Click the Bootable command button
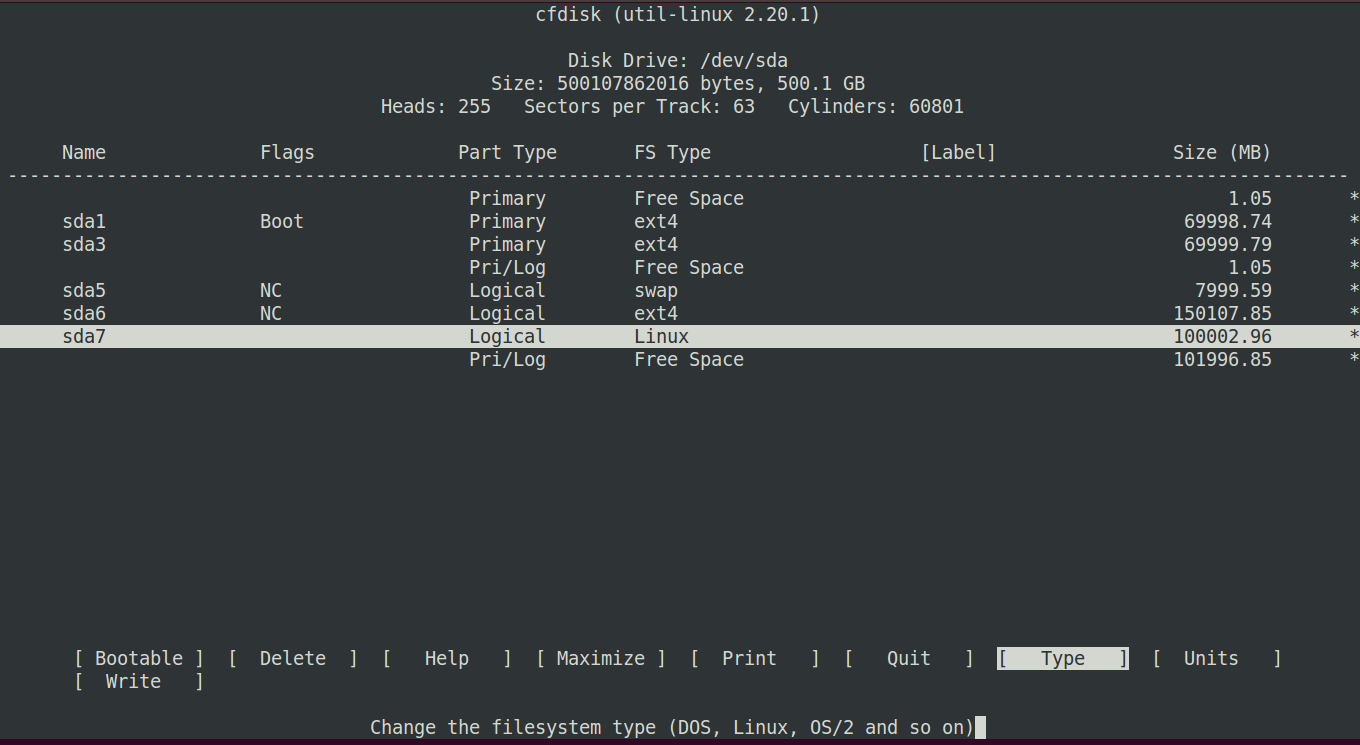The height and width of the screenshot is (745, 1360). point(138,658)
